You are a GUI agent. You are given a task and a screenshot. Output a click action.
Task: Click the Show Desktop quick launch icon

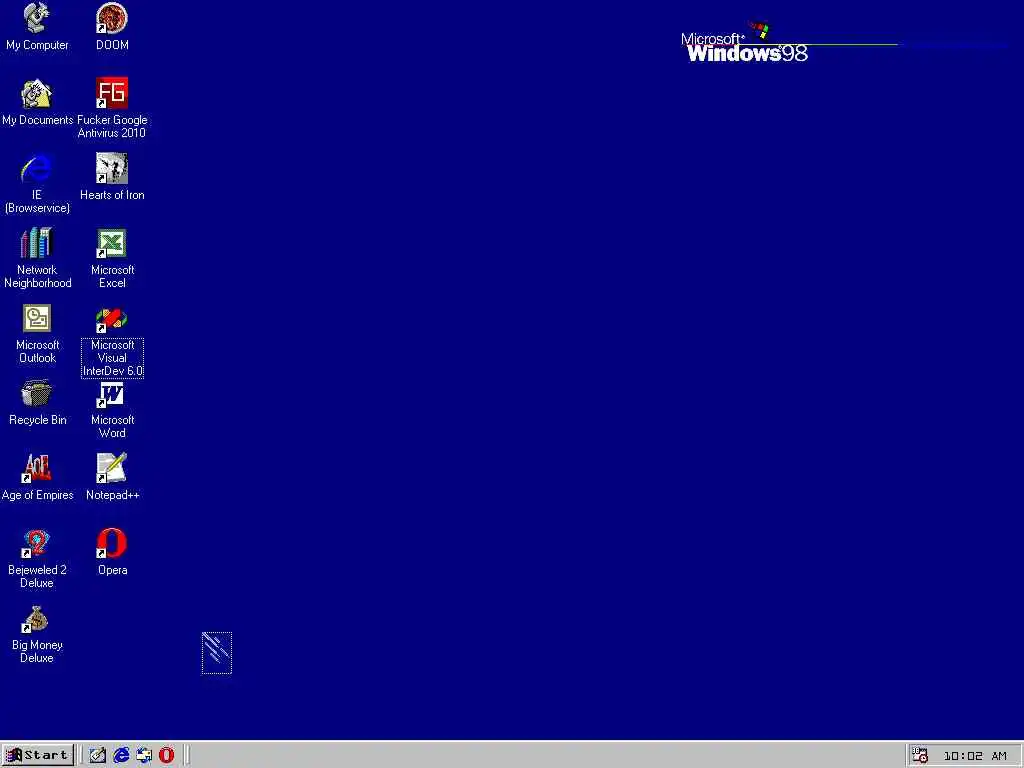click(98, 756)
